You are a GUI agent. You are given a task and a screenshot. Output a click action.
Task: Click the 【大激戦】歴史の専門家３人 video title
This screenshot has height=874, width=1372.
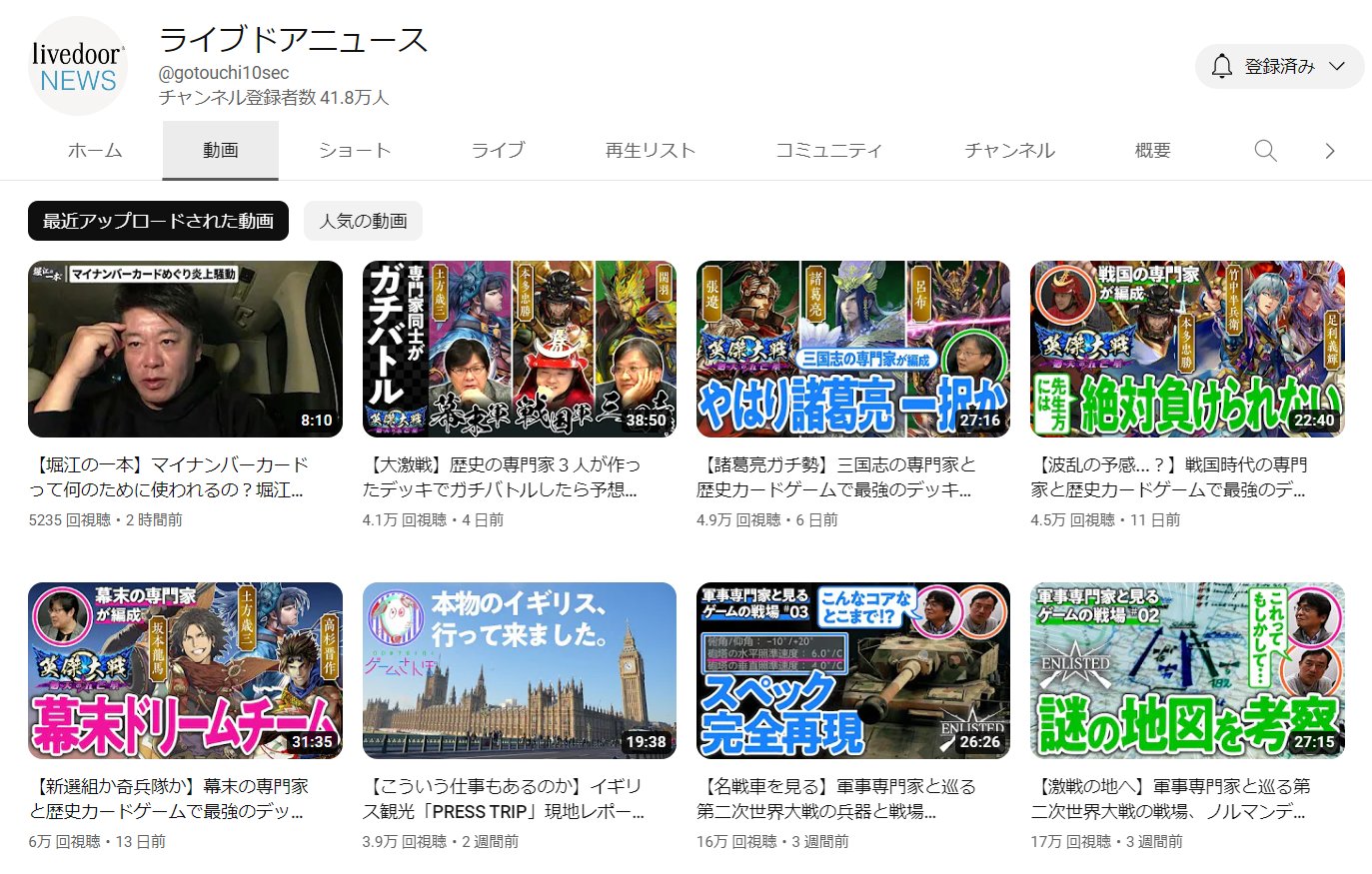[502, 477]
